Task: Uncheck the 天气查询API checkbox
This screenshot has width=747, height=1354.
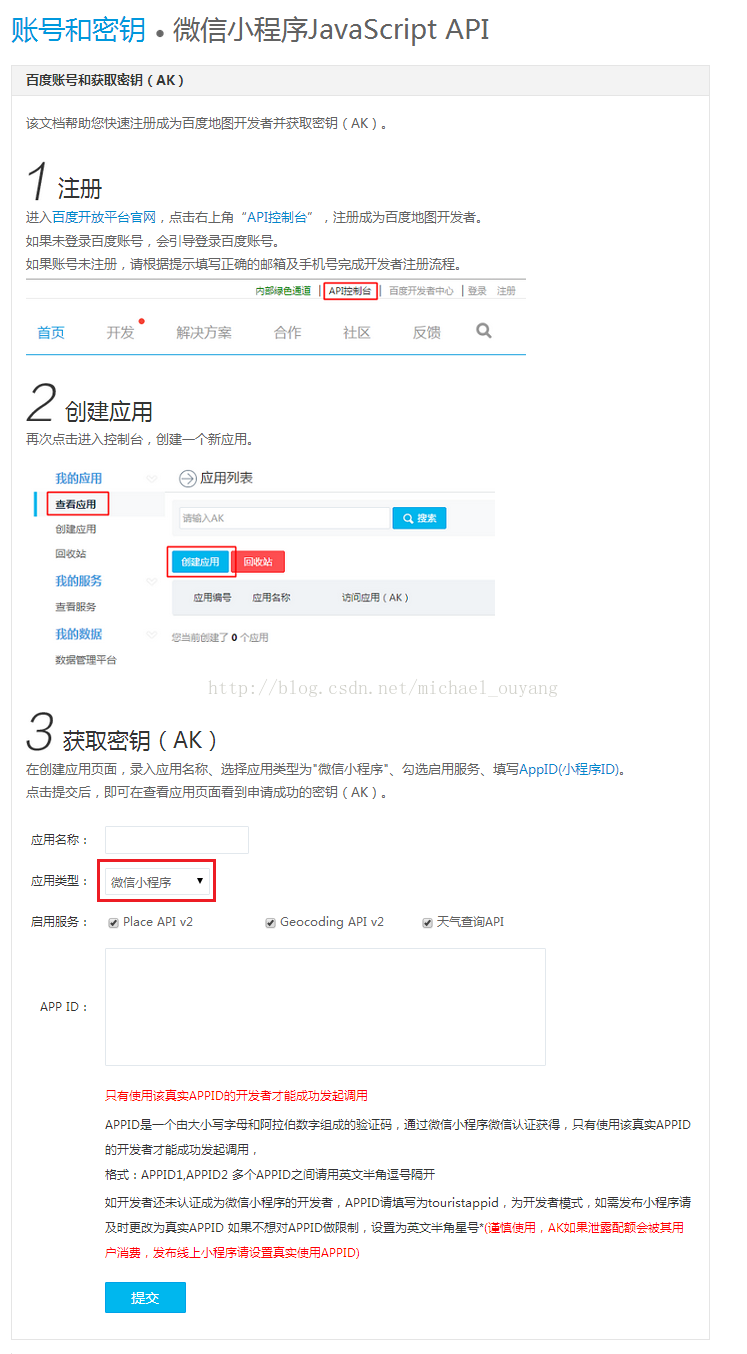Action: pos(427,922)
